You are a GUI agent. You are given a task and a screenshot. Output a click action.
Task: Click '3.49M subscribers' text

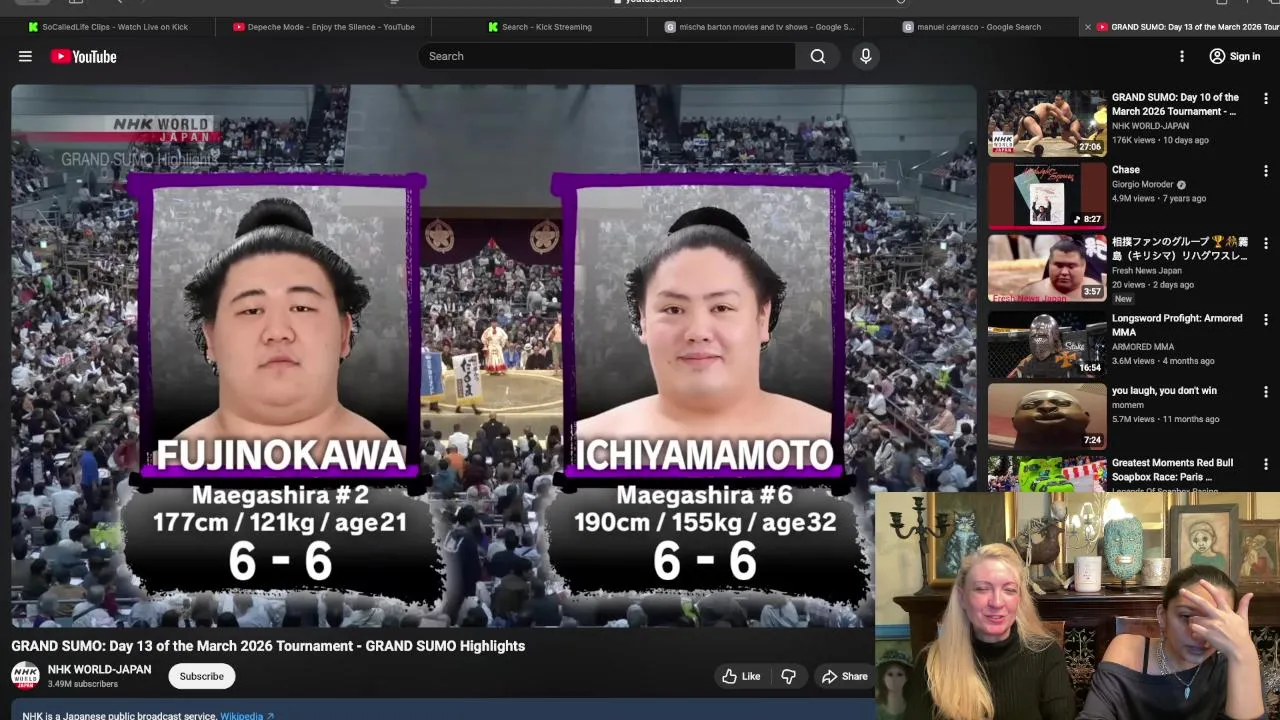pos(83,684)
